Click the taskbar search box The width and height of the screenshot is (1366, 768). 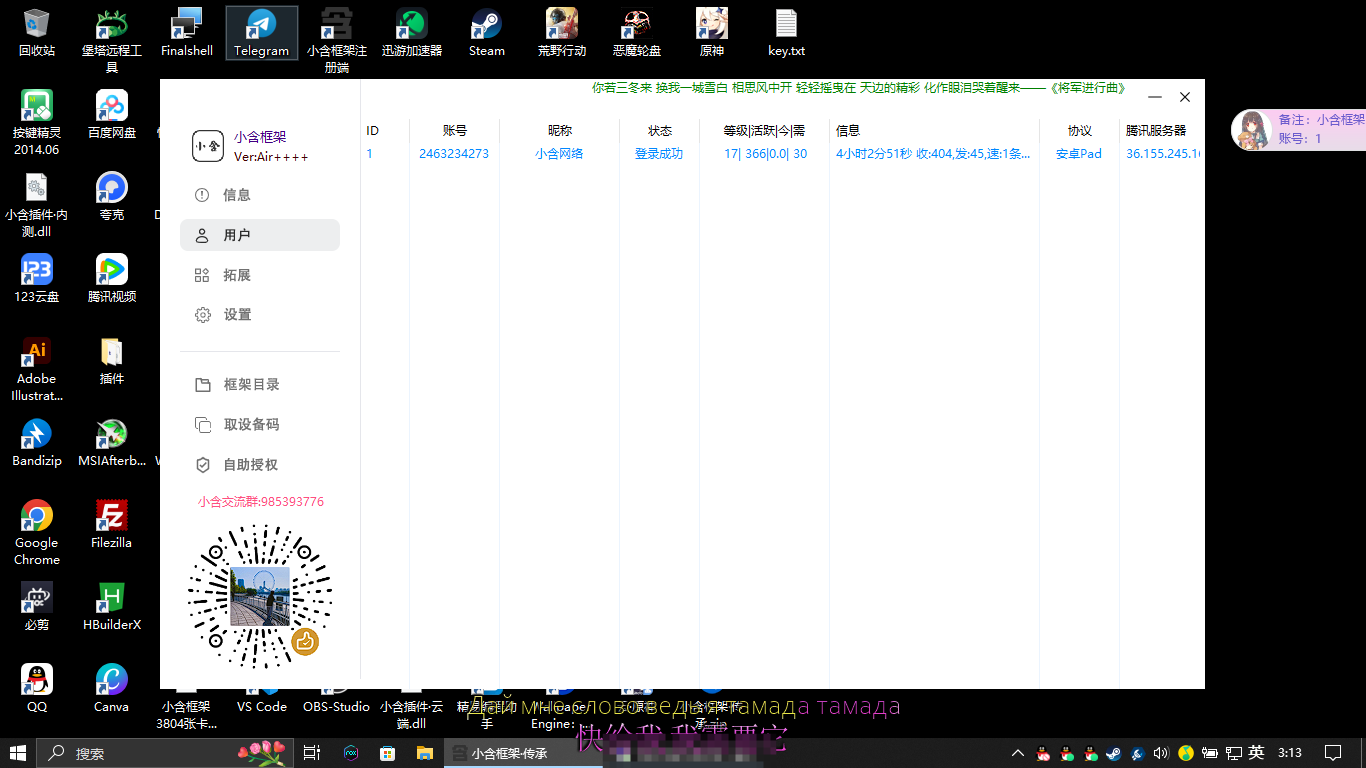point(140,753)
